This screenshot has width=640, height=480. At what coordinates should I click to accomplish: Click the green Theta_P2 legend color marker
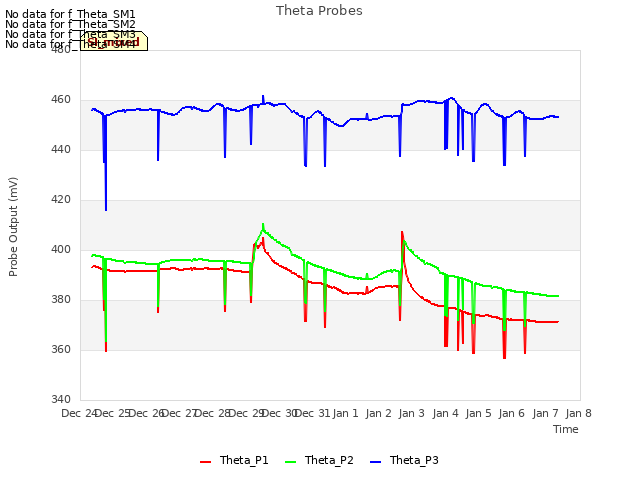(290, 462)
